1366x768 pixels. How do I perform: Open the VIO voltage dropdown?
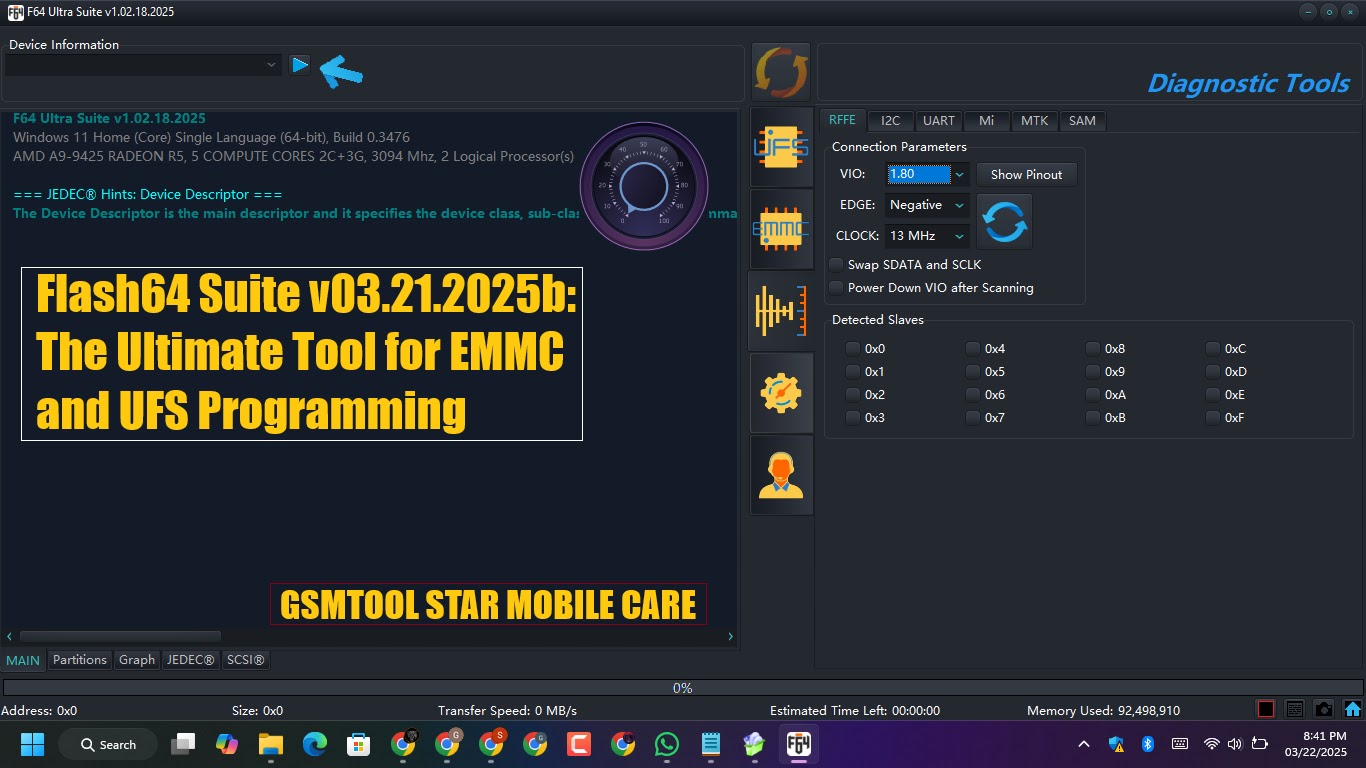click(959, 174)
